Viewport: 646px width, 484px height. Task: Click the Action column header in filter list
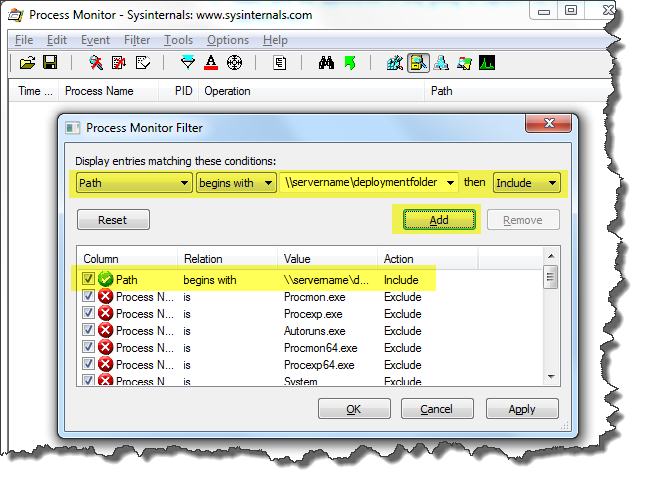click(428, 259)
